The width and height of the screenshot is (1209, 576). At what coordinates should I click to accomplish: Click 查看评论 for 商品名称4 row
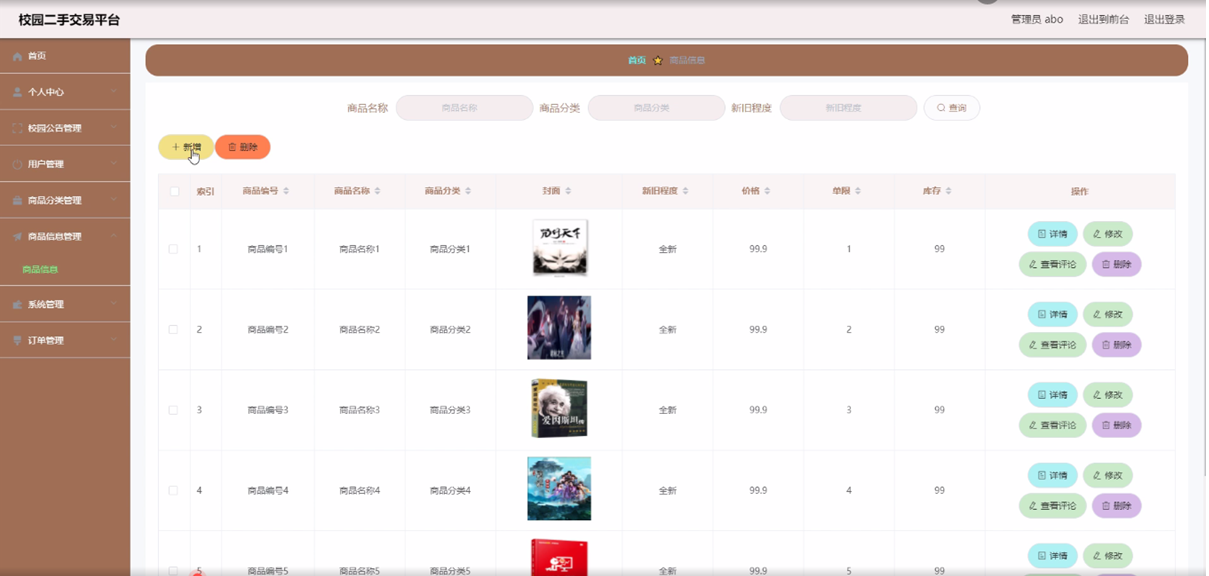1052,506
